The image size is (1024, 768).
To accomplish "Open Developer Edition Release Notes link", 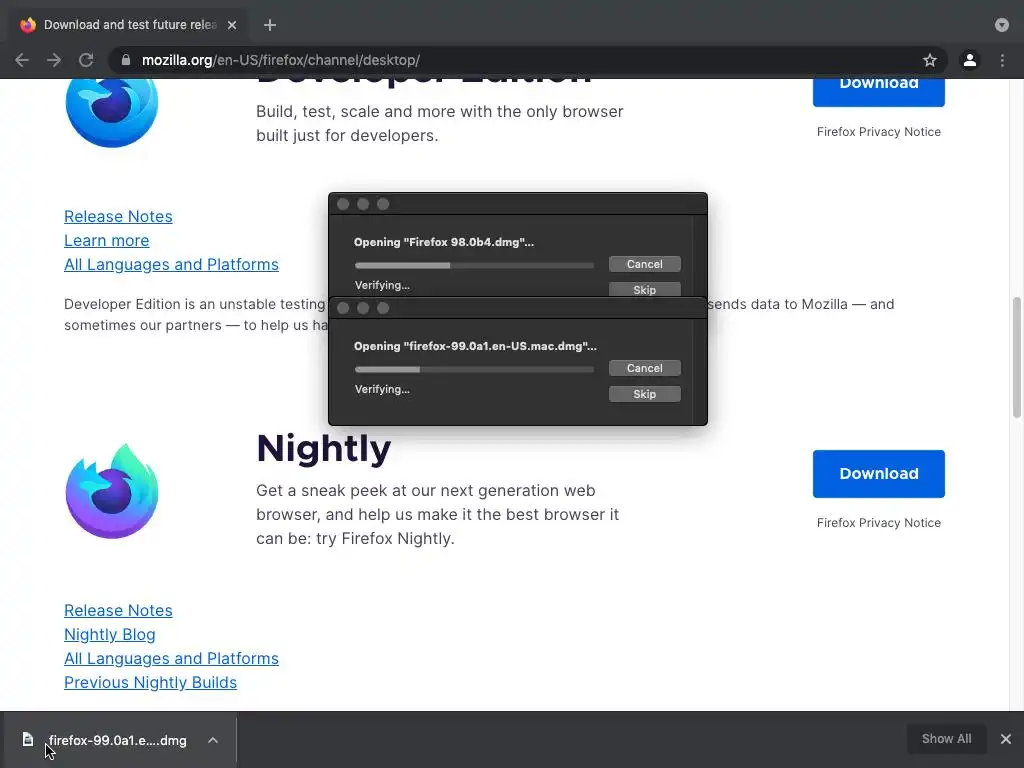I will pos(118,216).
